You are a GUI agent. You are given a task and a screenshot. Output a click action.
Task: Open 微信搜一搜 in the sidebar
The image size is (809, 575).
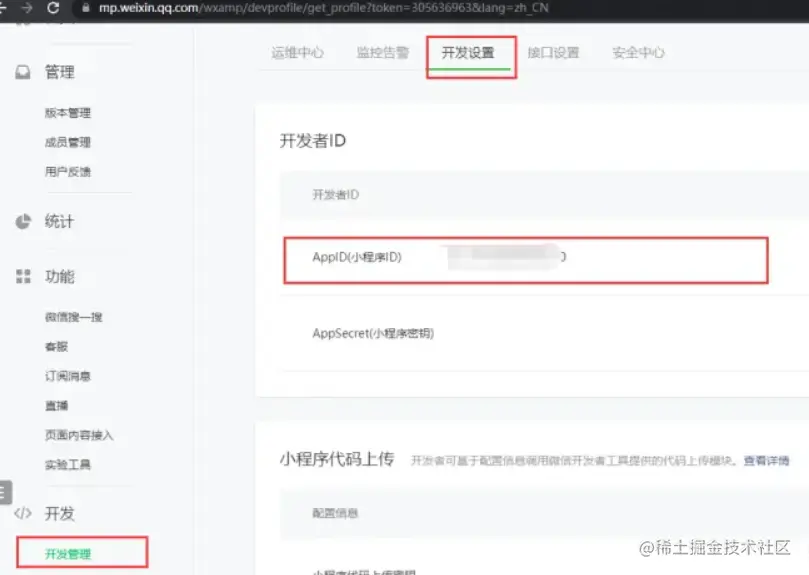tap(73, 317)
